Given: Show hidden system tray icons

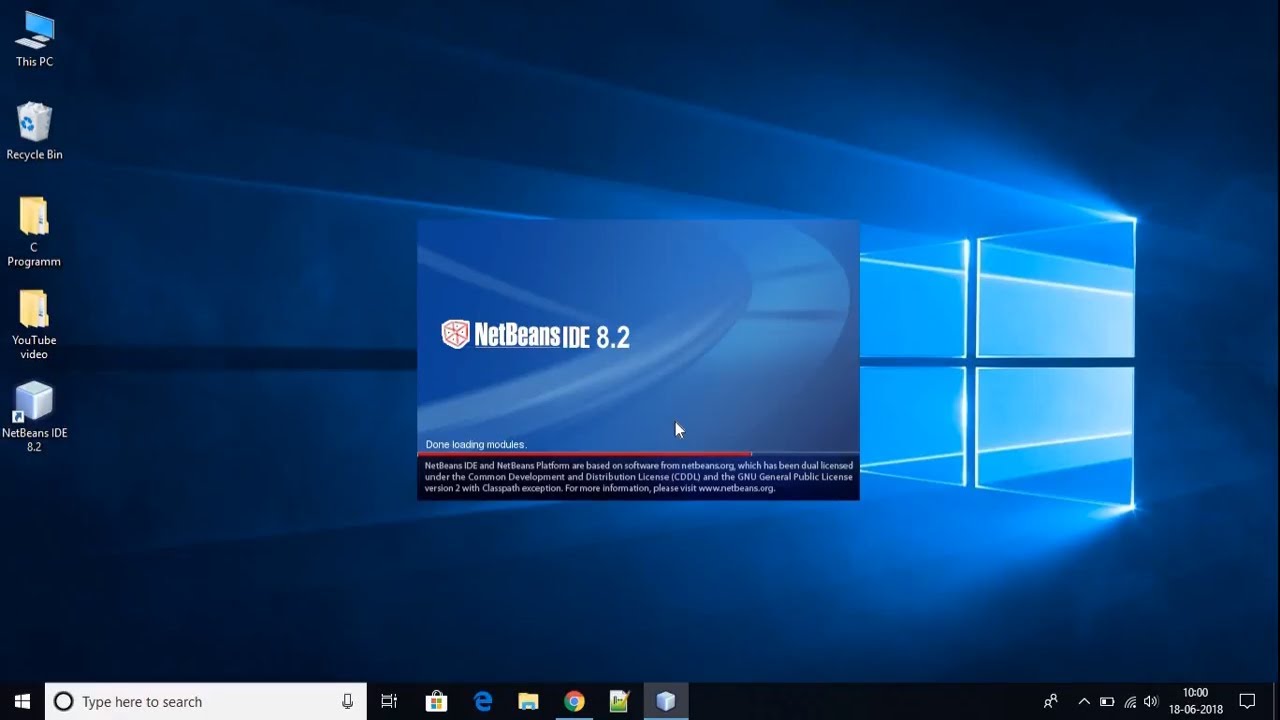Looking at the screenshot, I should (x=1083, y=702).
